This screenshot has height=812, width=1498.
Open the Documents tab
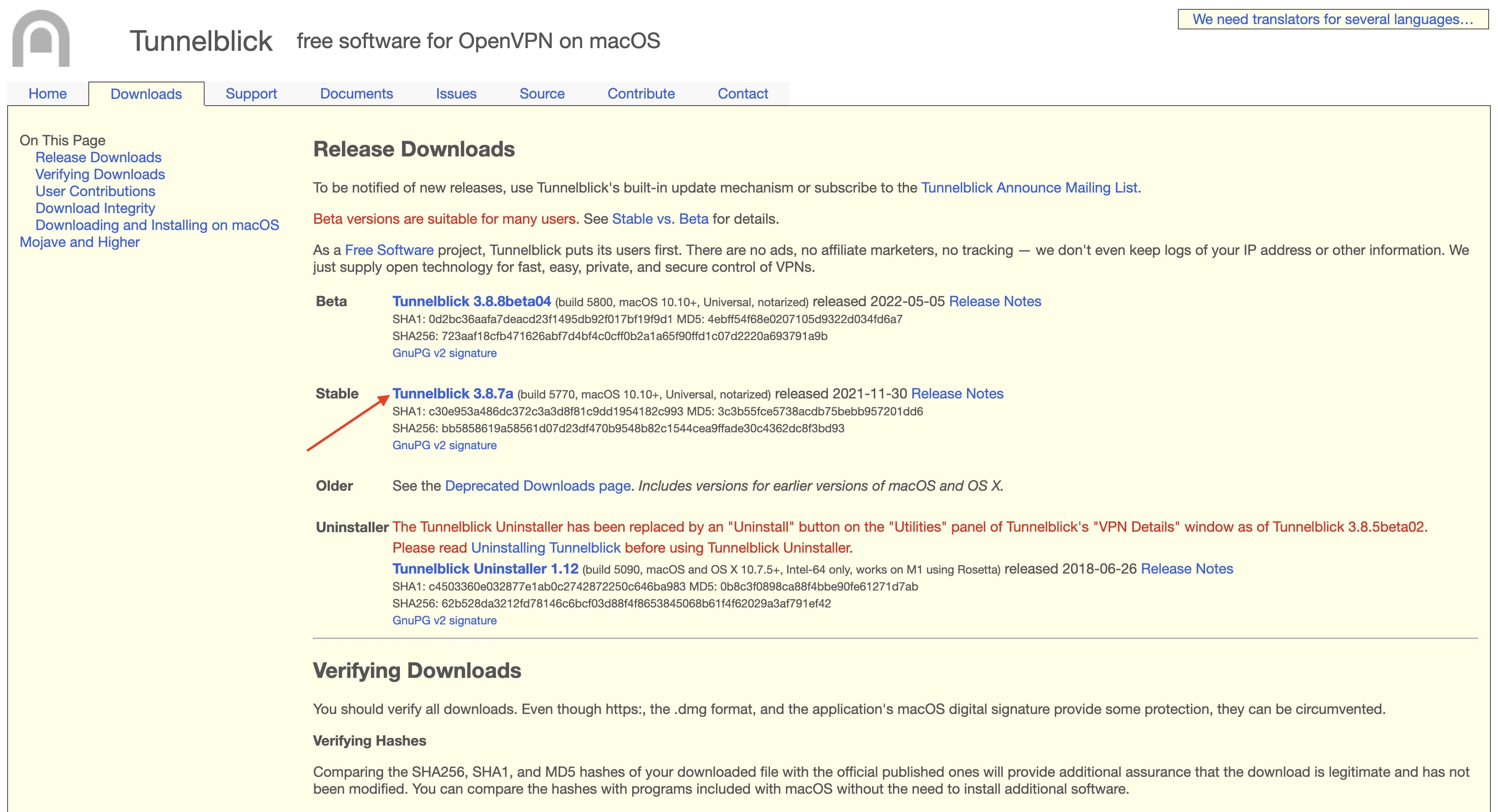(x=356, y=94)
